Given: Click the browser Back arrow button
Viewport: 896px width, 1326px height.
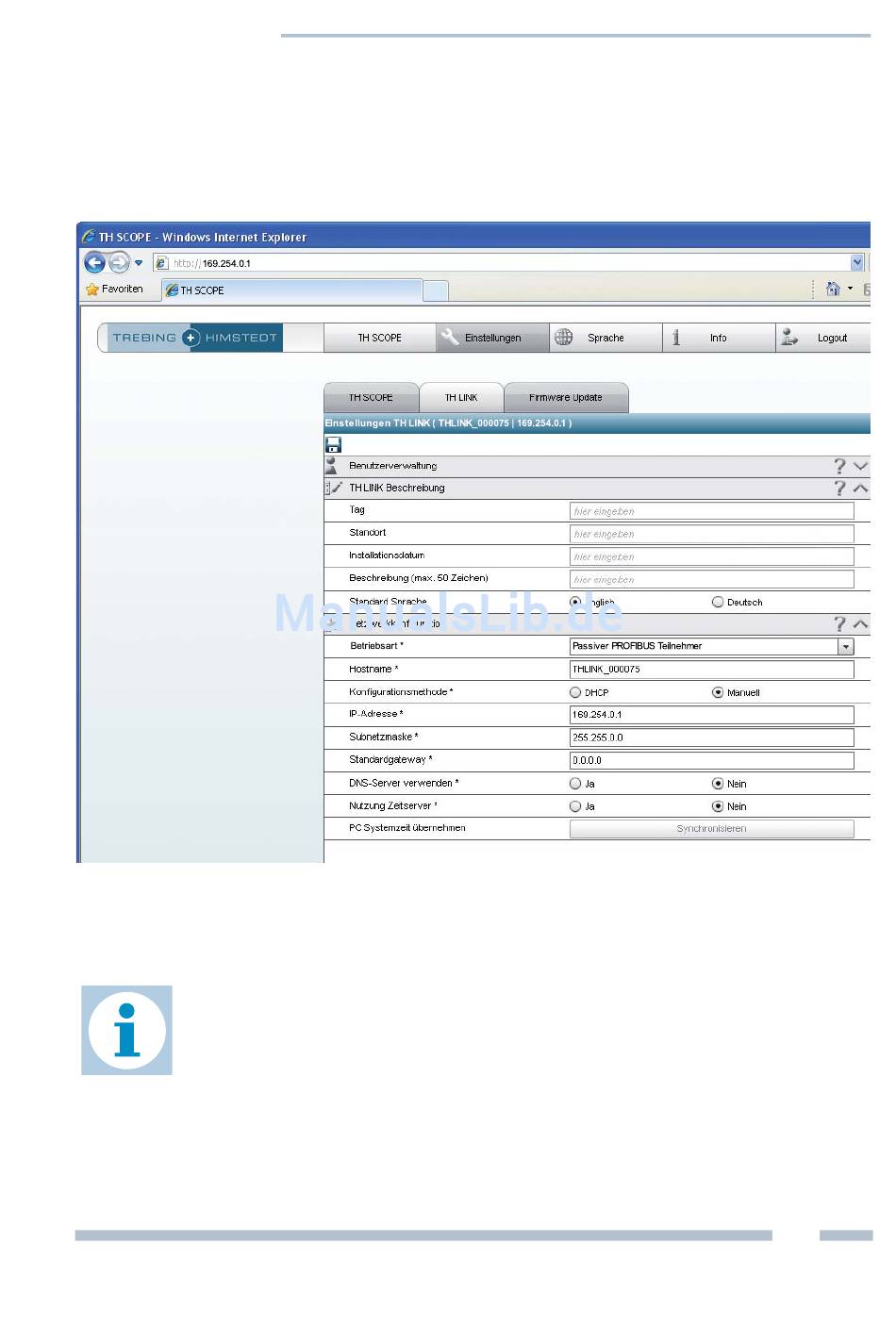Looking at the screenshot, I should (x=94, y=262).
